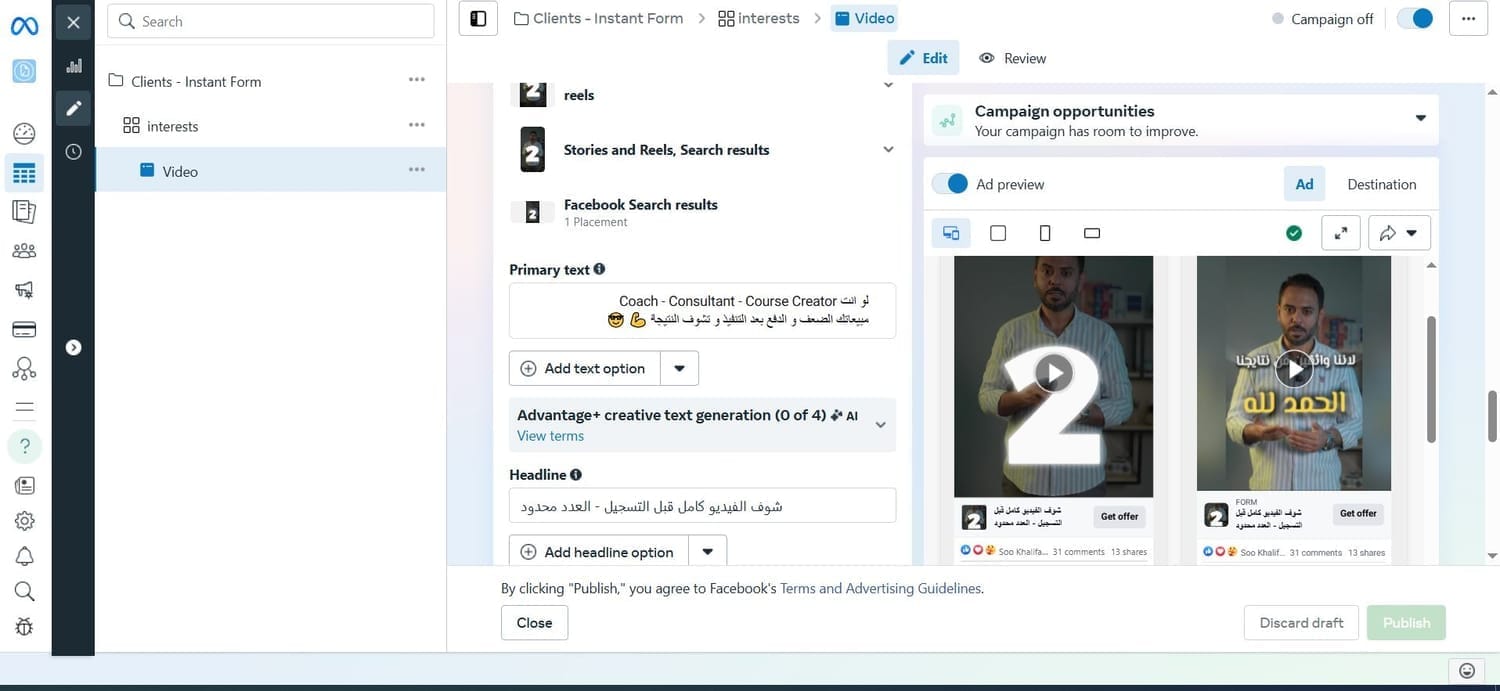
Task: Open the megaphone advertising icon
Action: pyautogui.click(x=24, y=290)
